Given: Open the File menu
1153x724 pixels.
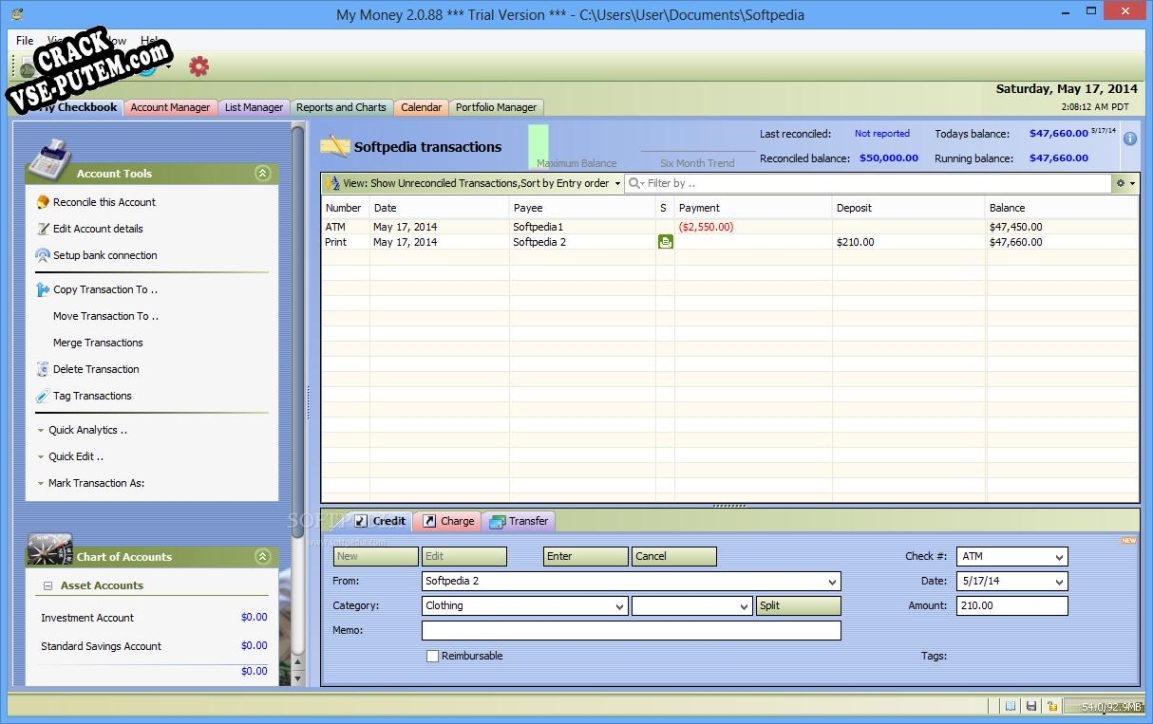Looking at the screenshot, I should click(x=25, y=40).
